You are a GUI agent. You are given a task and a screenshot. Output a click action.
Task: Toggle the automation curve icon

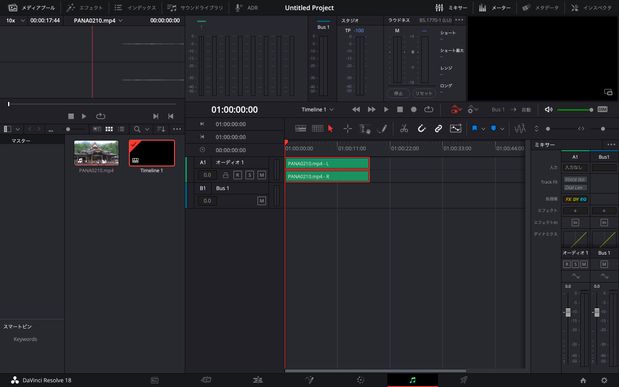[x=456, y=128]
